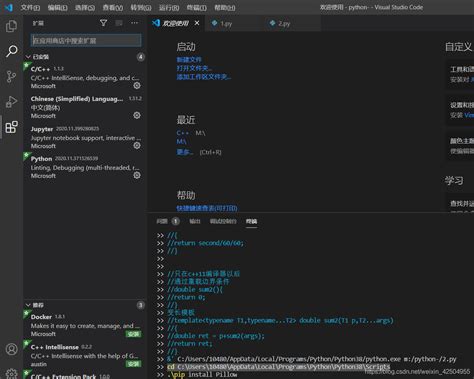This screenshot has width=474, height=379.
Task: Switch to the Debug Console panel tab
Action: 223,221
